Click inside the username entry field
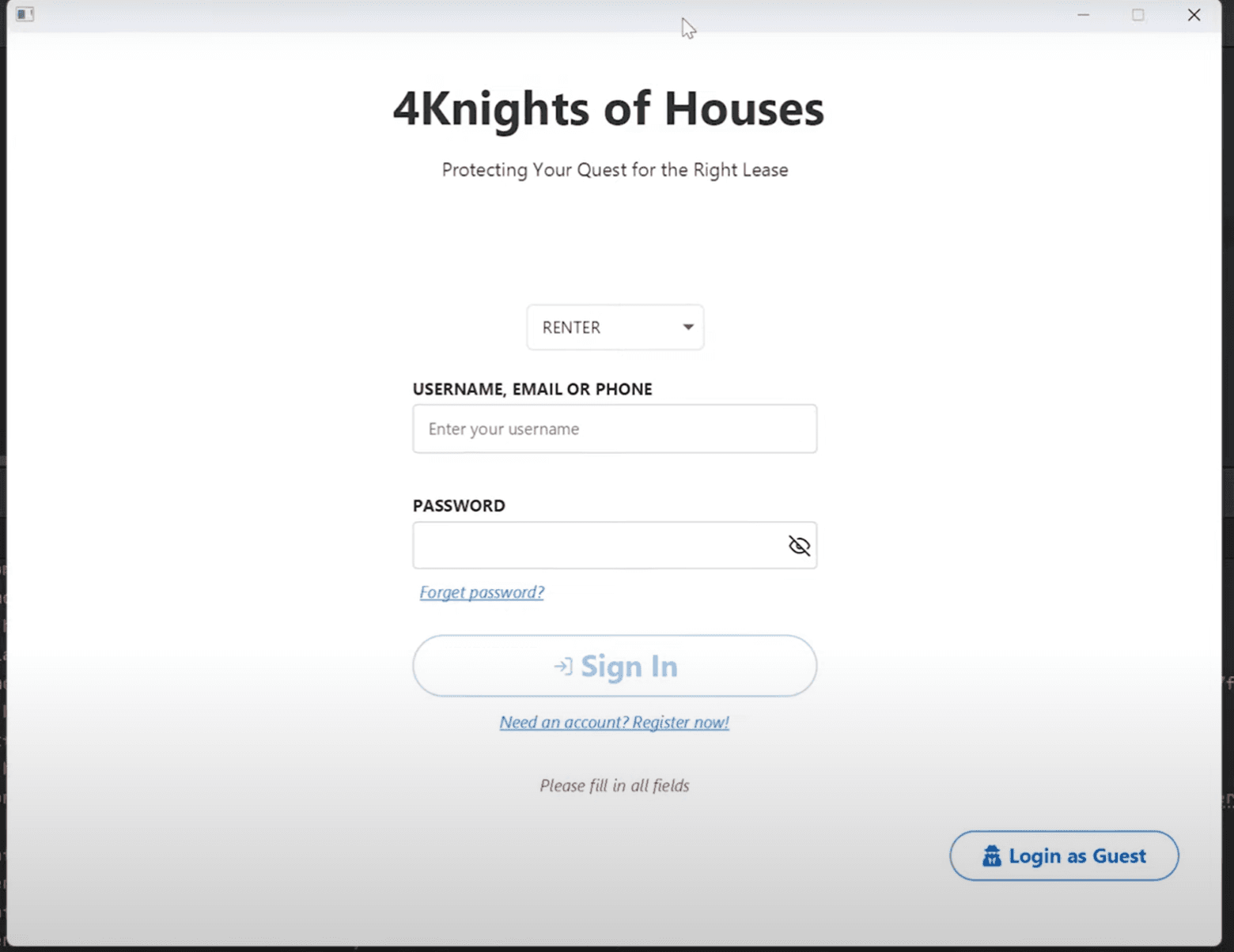The height and width of the screenshot is (952, 1234). 615,429
